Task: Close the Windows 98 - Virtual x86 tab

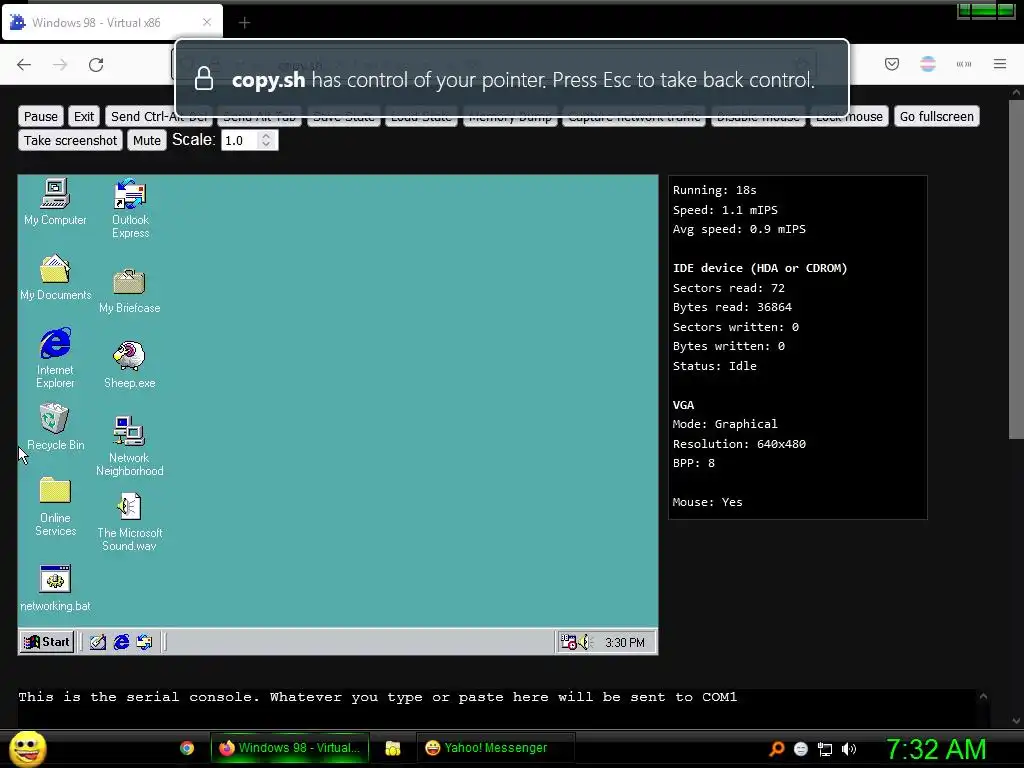Action: 207,22
